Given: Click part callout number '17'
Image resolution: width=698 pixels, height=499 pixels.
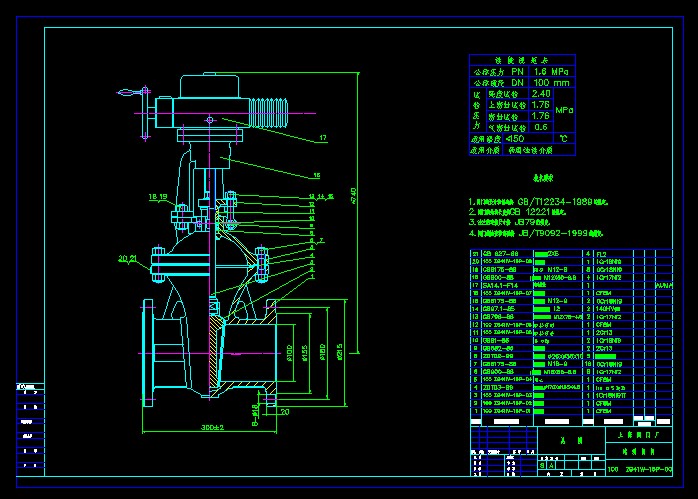Looking at the screenshot, I should click(x=323, y=138).
